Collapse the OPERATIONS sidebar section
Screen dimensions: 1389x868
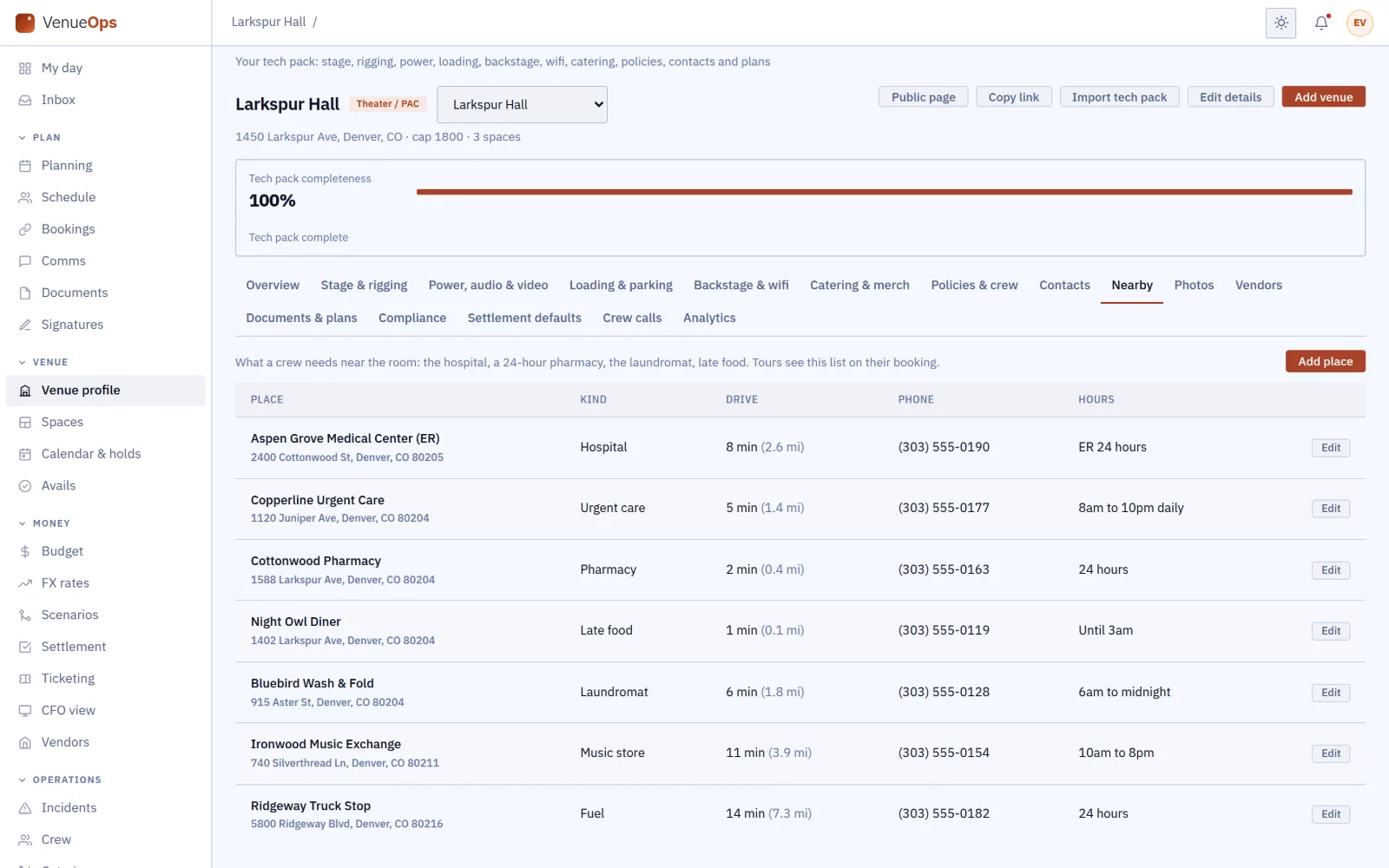60,779
